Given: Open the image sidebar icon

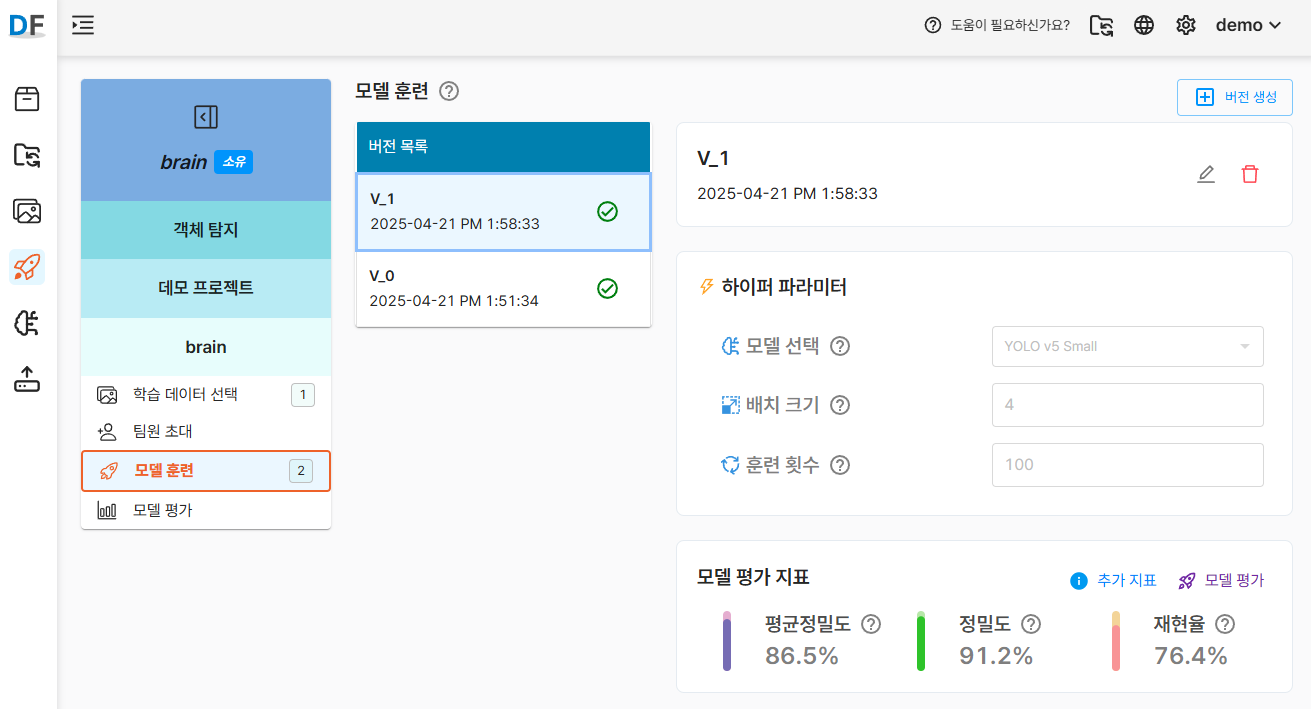Looking at the screenshot, I should 27,211.
